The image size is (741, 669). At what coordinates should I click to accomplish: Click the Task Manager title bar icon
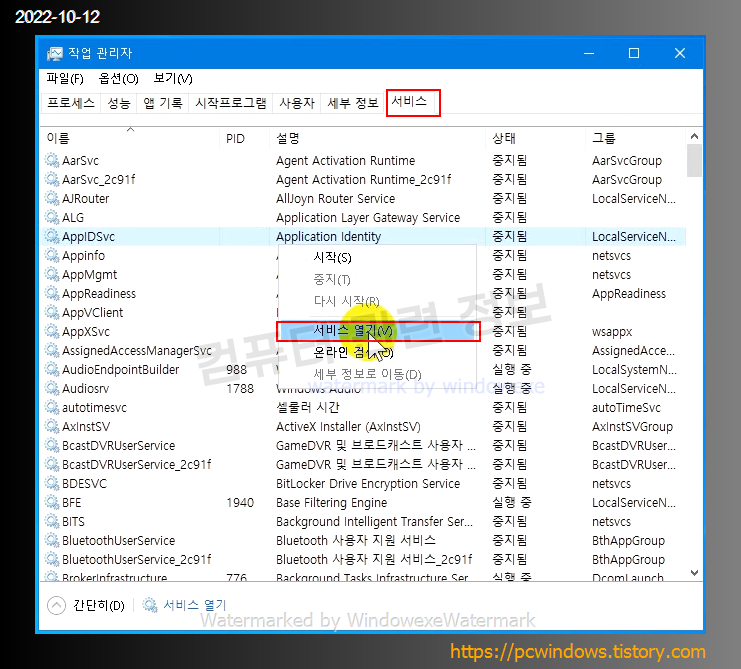54,53
